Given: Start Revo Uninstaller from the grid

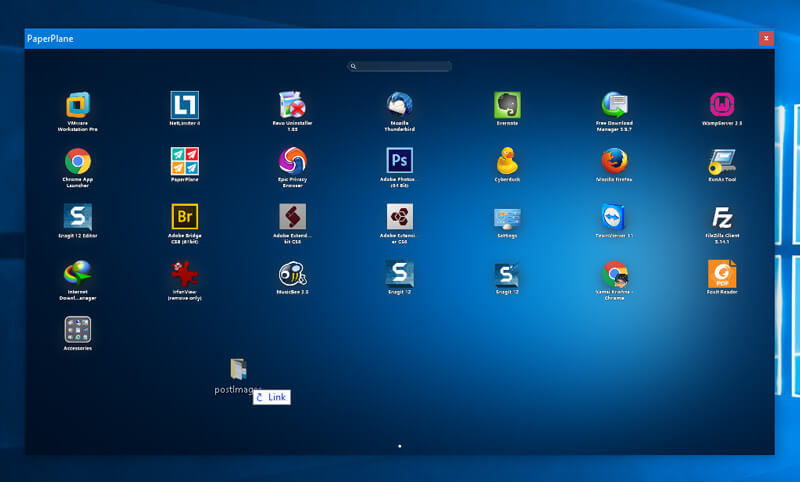Looking at the screenshot, I should pyautogui.click(x=292, y=105).
